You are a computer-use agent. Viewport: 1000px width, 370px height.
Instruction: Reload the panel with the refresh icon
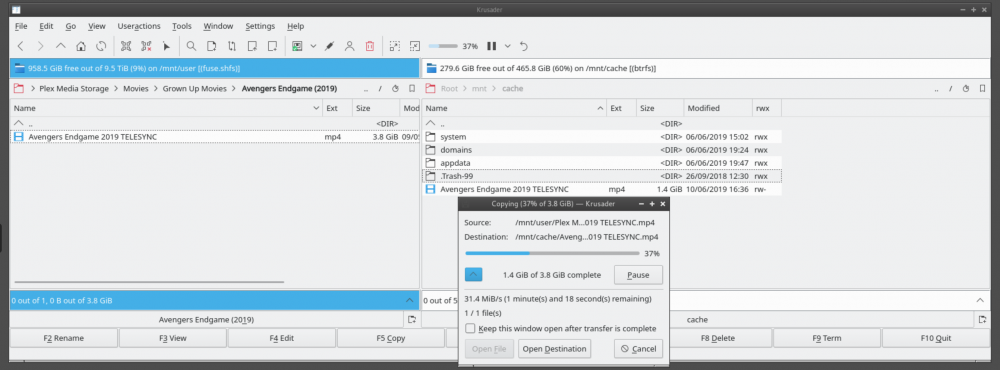[x=101, y=46]
